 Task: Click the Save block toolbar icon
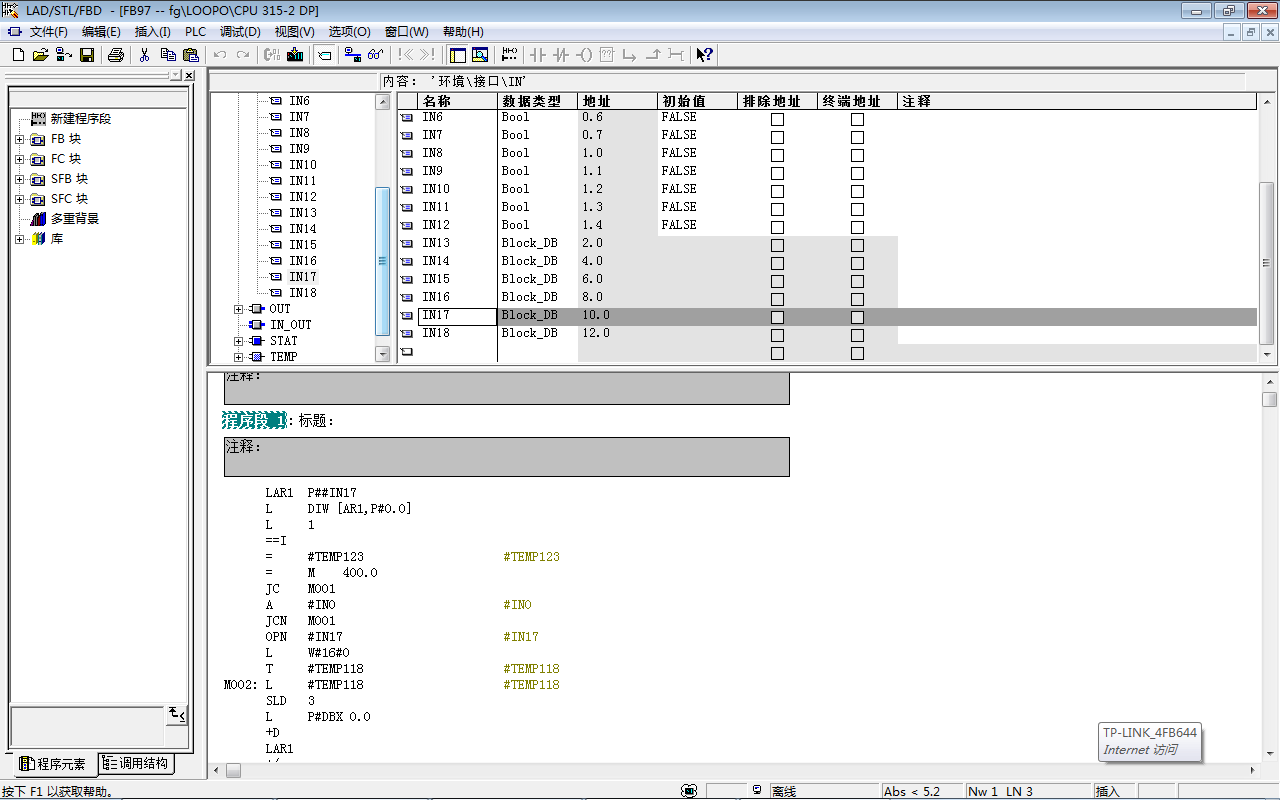pyautogui.click(x=87, y=55)
